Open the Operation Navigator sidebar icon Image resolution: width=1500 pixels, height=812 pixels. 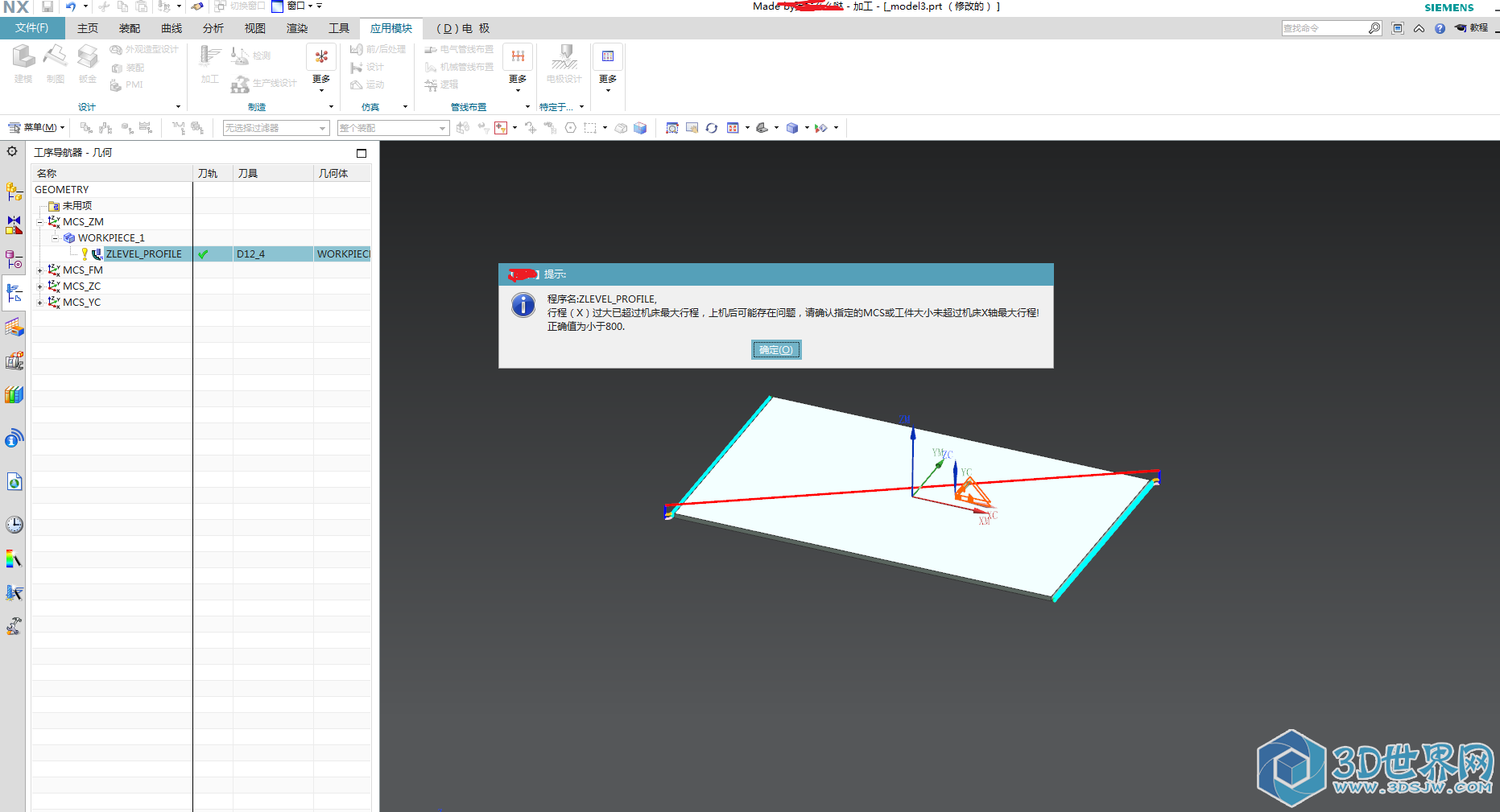coord(14,293)
